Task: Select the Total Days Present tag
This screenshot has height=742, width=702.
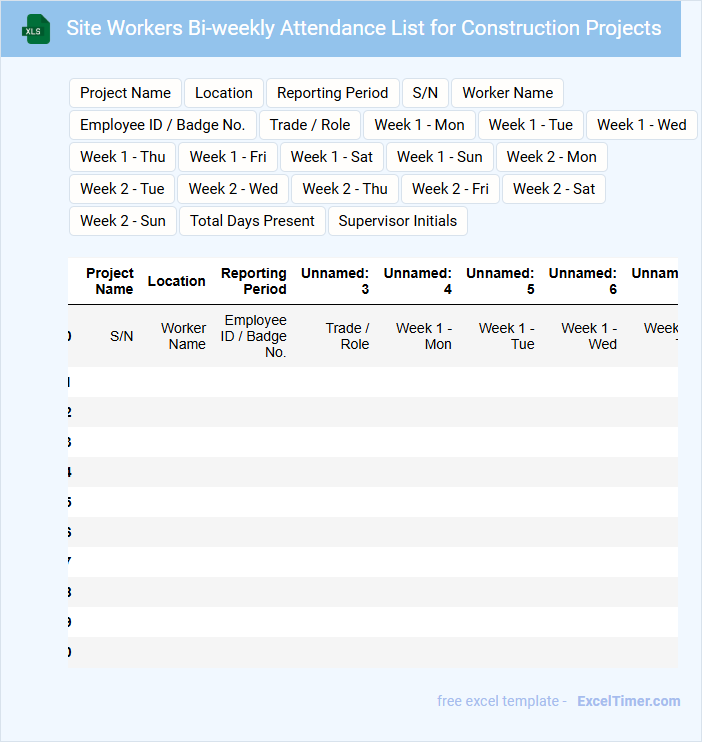Action: (252, 221)
